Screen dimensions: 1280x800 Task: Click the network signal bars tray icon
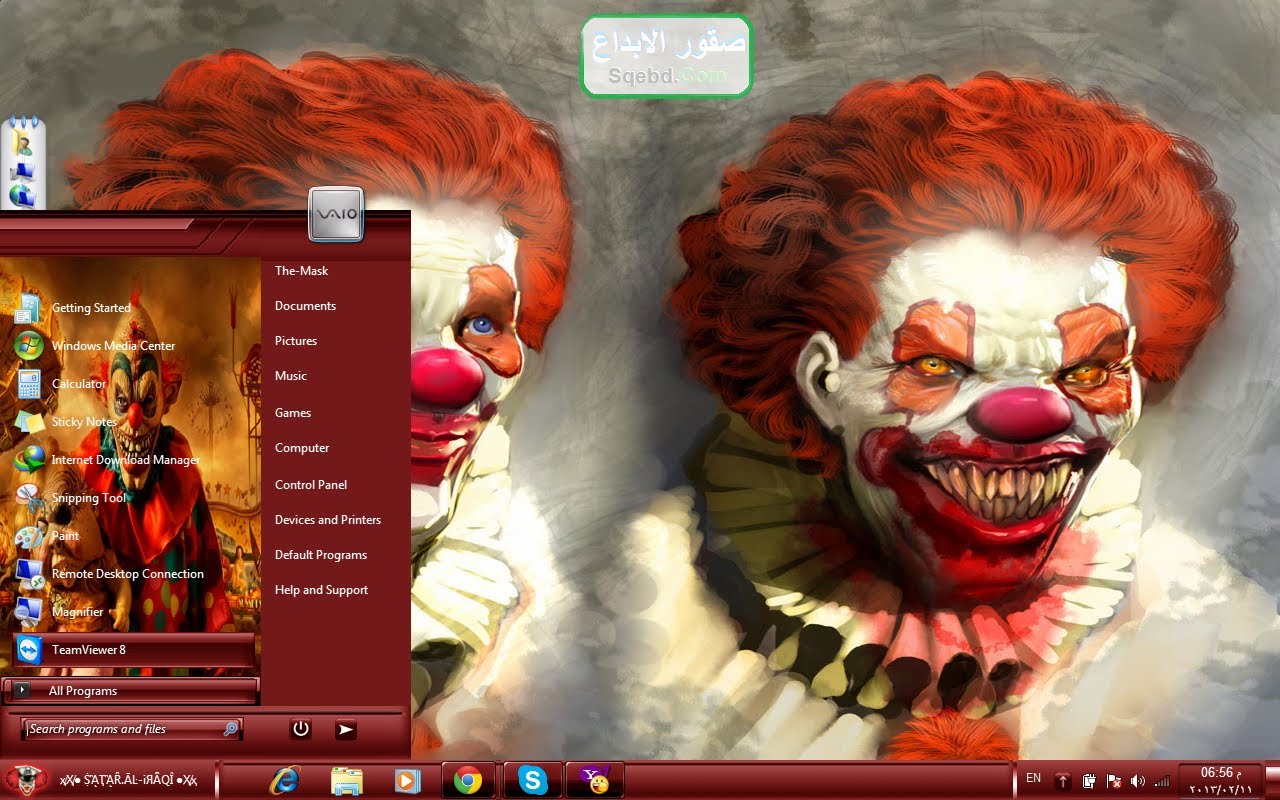point(1162,781)
